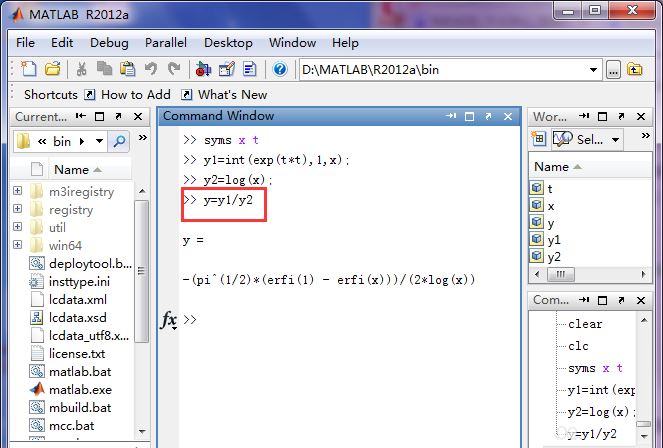Open current folder path dropdown

[x=593, y=70]
